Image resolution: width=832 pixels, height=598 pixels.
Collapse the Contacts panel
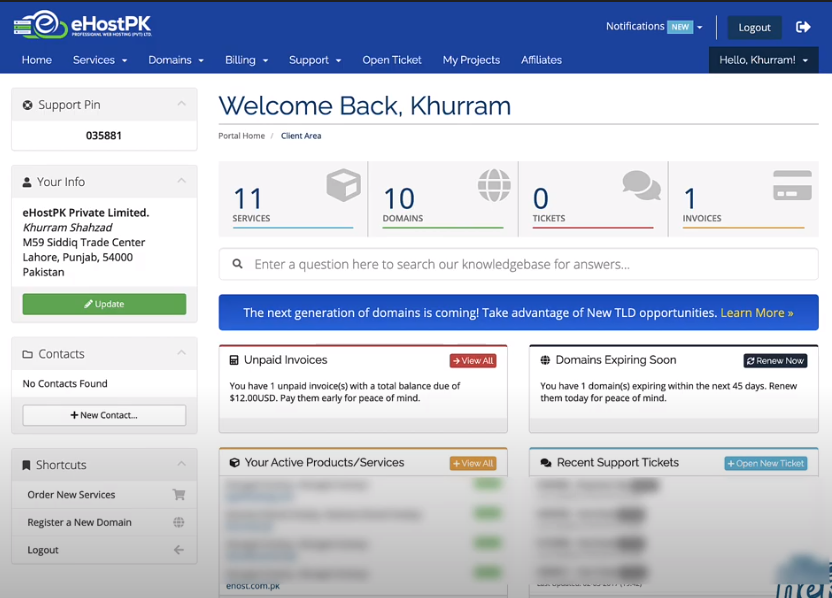[x=181, y=353]
